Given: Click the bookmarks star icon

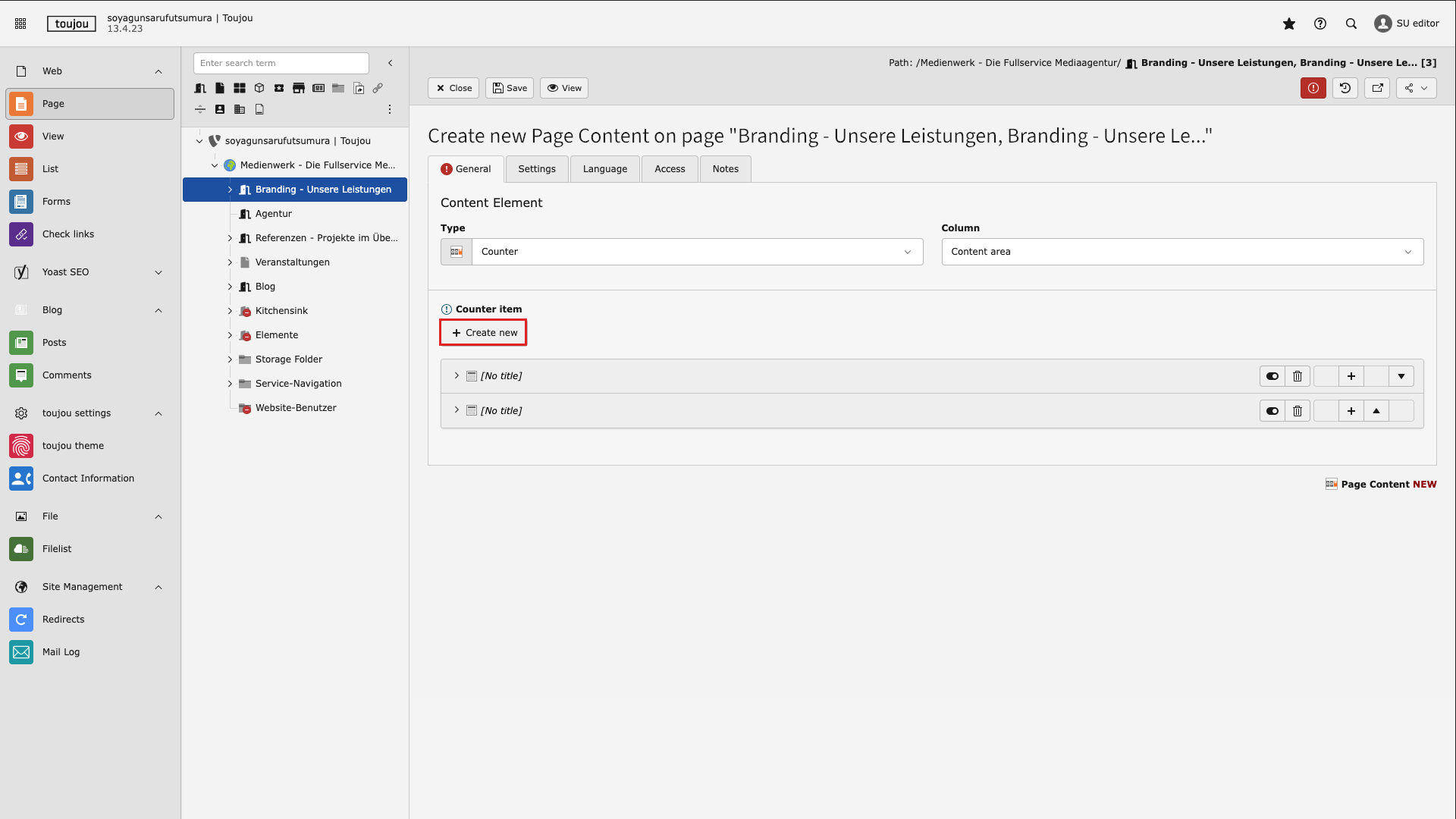Looking at the screenshot, I should [1288, 24].
